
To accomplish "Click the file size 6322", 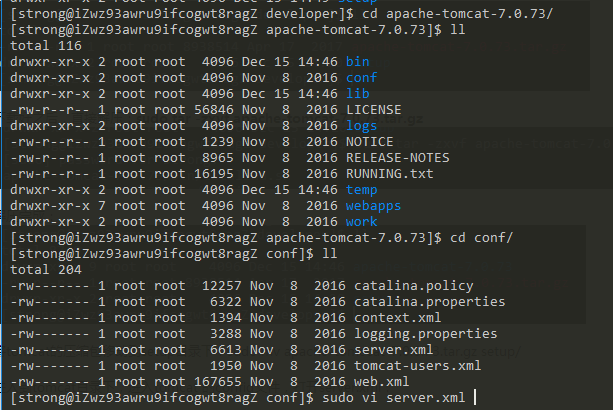I will click(x=226, y=302).
